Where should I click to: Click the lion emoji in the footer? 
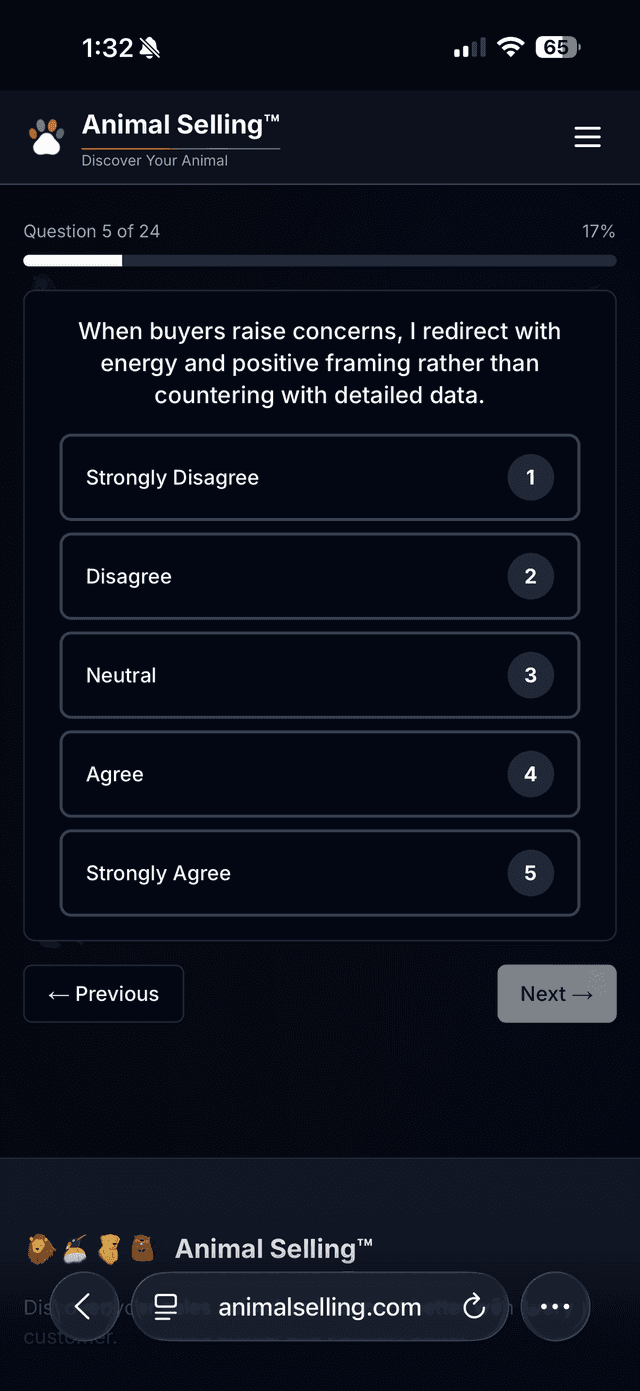(40, 1248)
